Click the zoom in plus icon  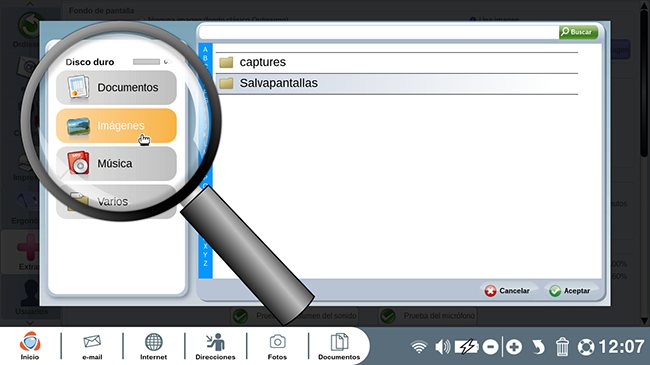(x=514, y=347)
